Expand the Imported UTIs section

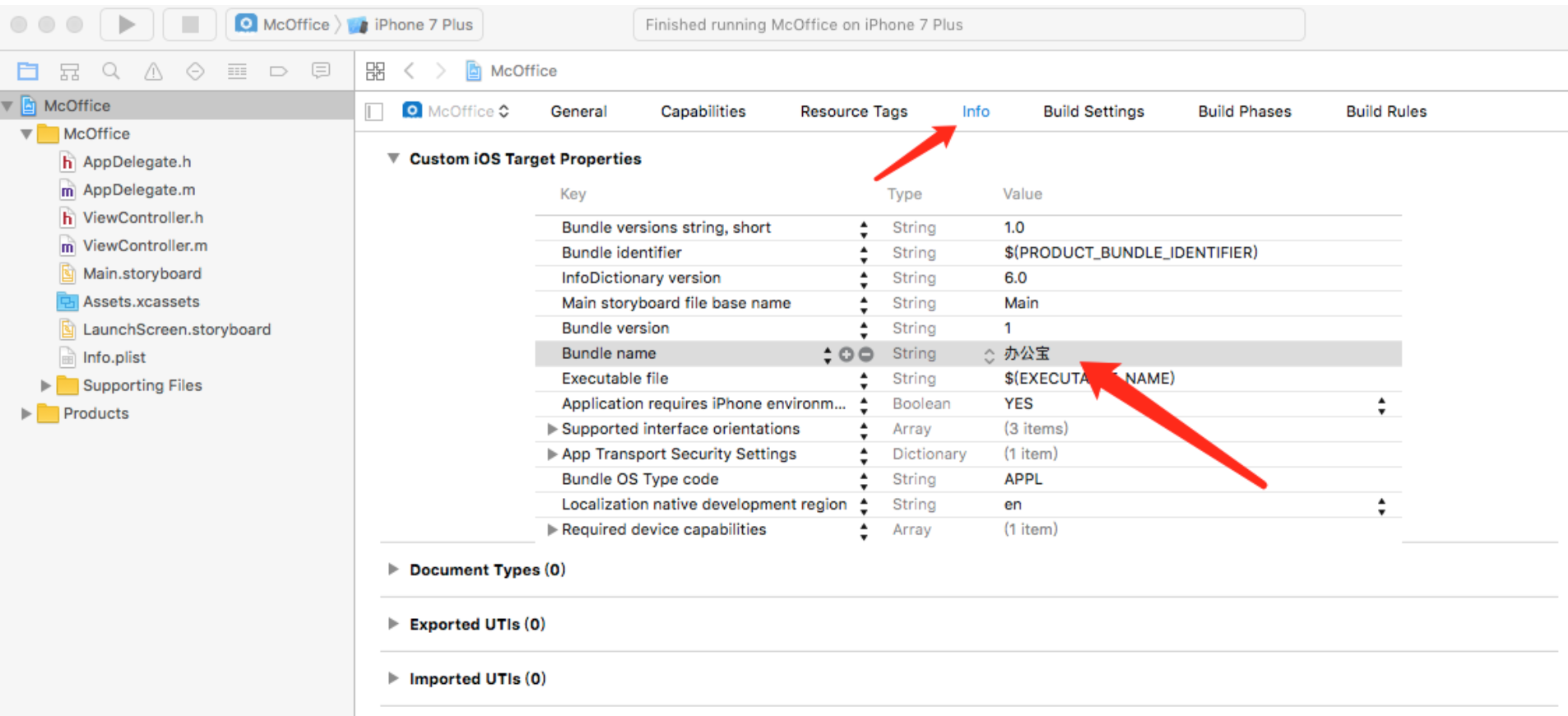[x=393, y=678]
